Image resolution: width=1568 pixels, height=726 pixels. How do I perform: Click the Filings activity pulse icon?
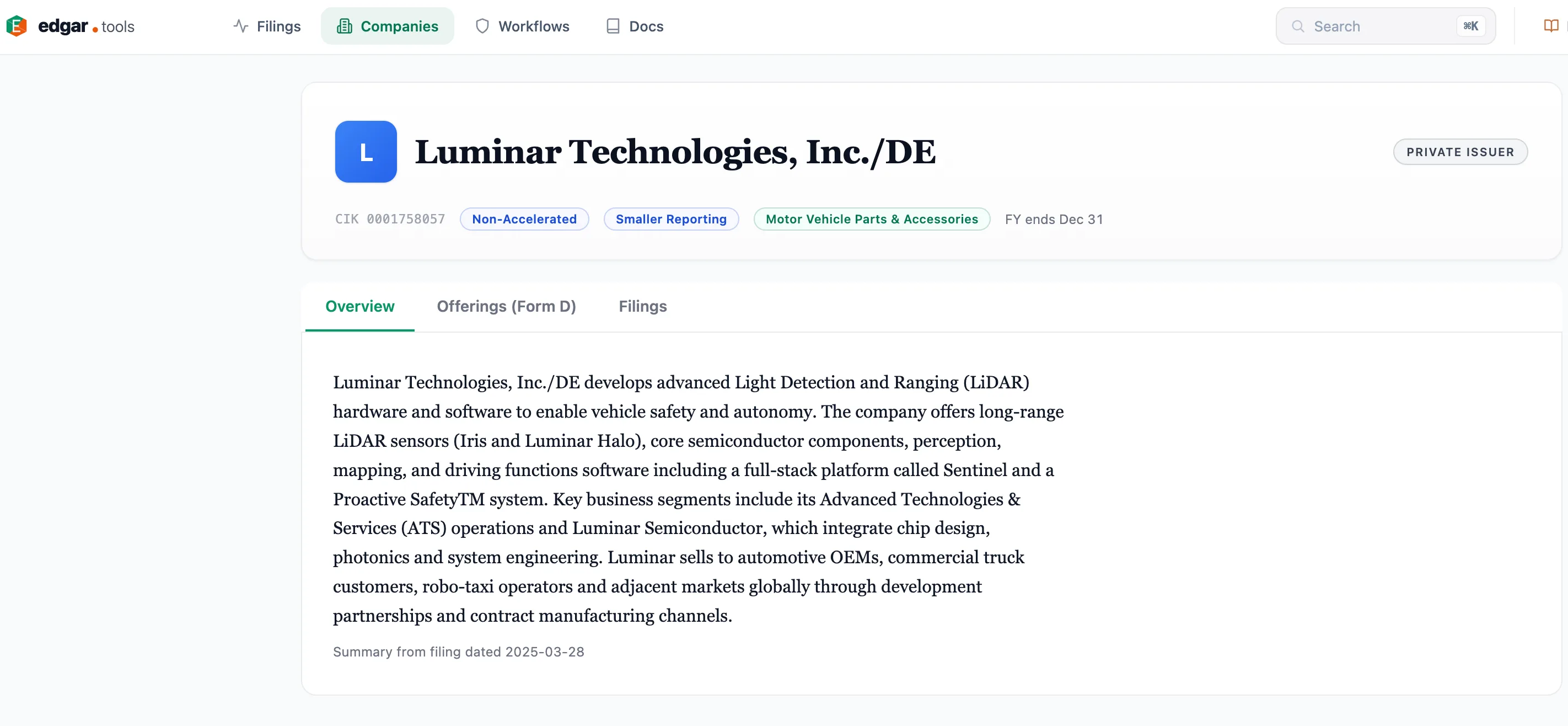tap(240, 26)
